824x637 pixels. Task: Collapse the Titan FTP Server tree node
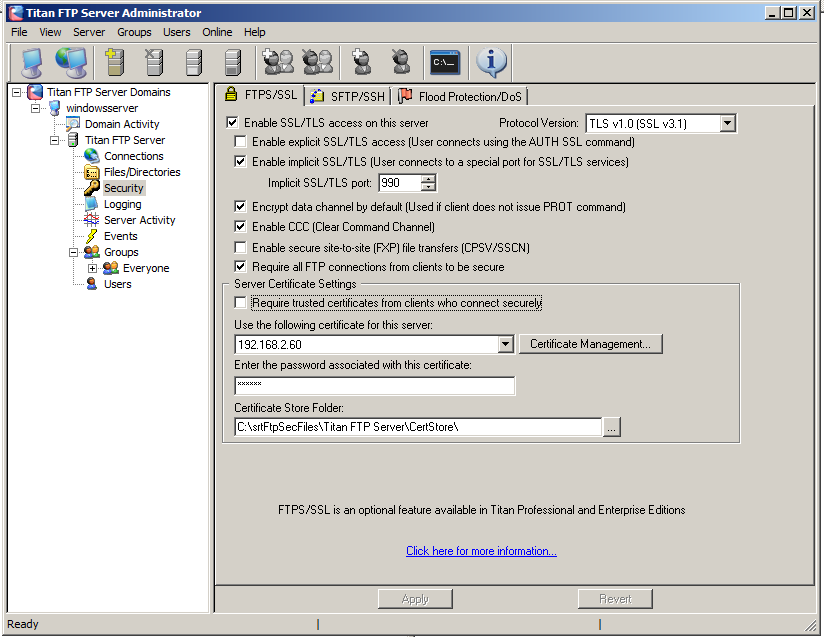55,140
